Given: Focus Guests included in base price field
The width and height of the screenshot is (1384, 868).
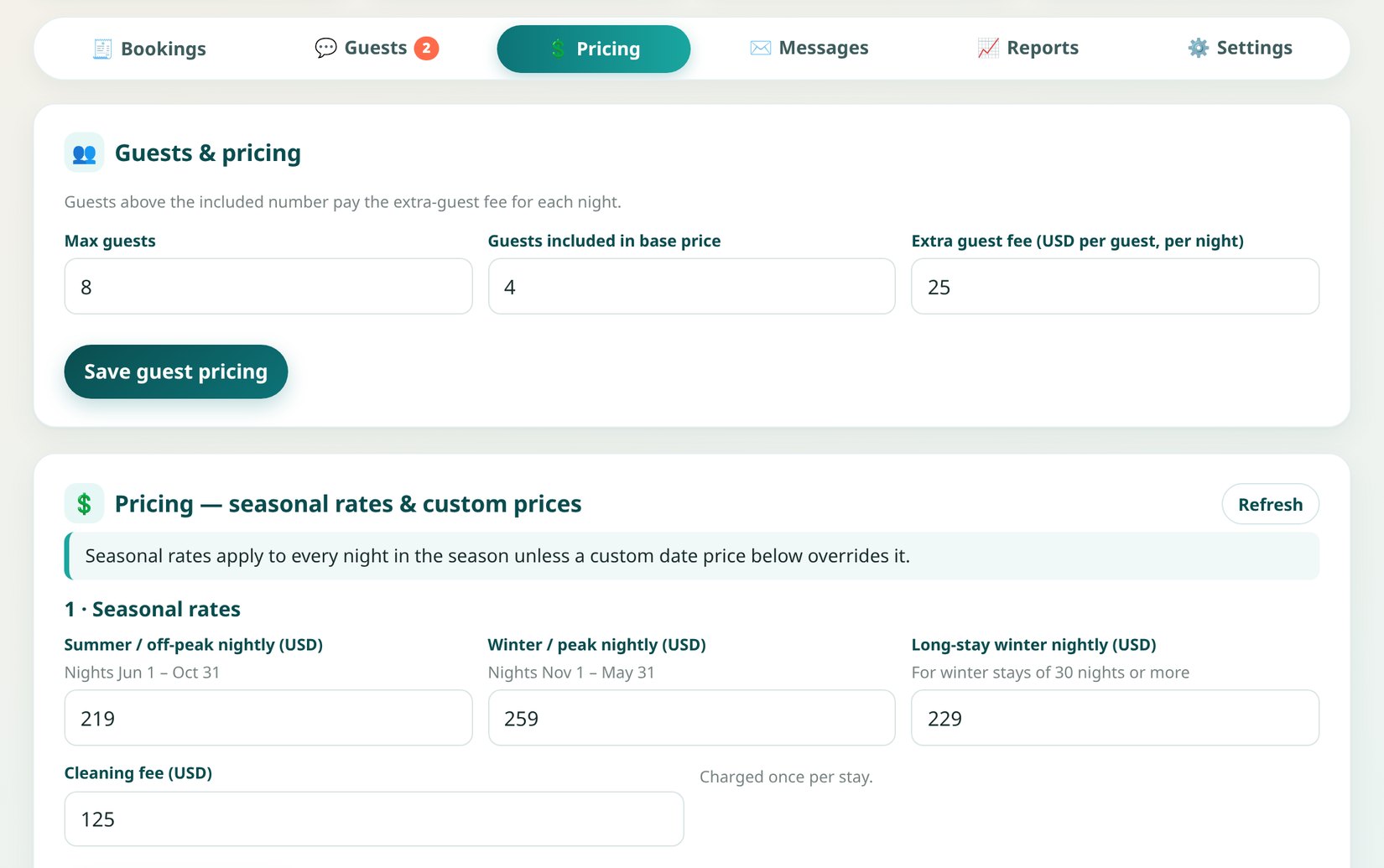Looking at the screenshot, I should [x=692, y=287].
